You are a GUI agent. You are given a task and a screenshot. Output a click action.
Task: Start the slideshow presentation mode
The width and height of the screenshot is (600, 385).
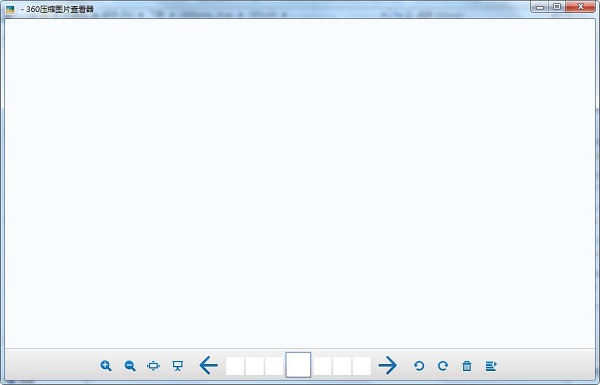click(177, 366)
